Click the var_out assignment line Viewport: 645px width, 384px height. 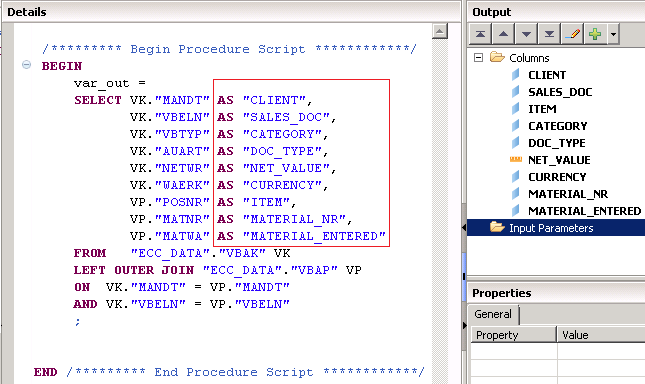110,83
